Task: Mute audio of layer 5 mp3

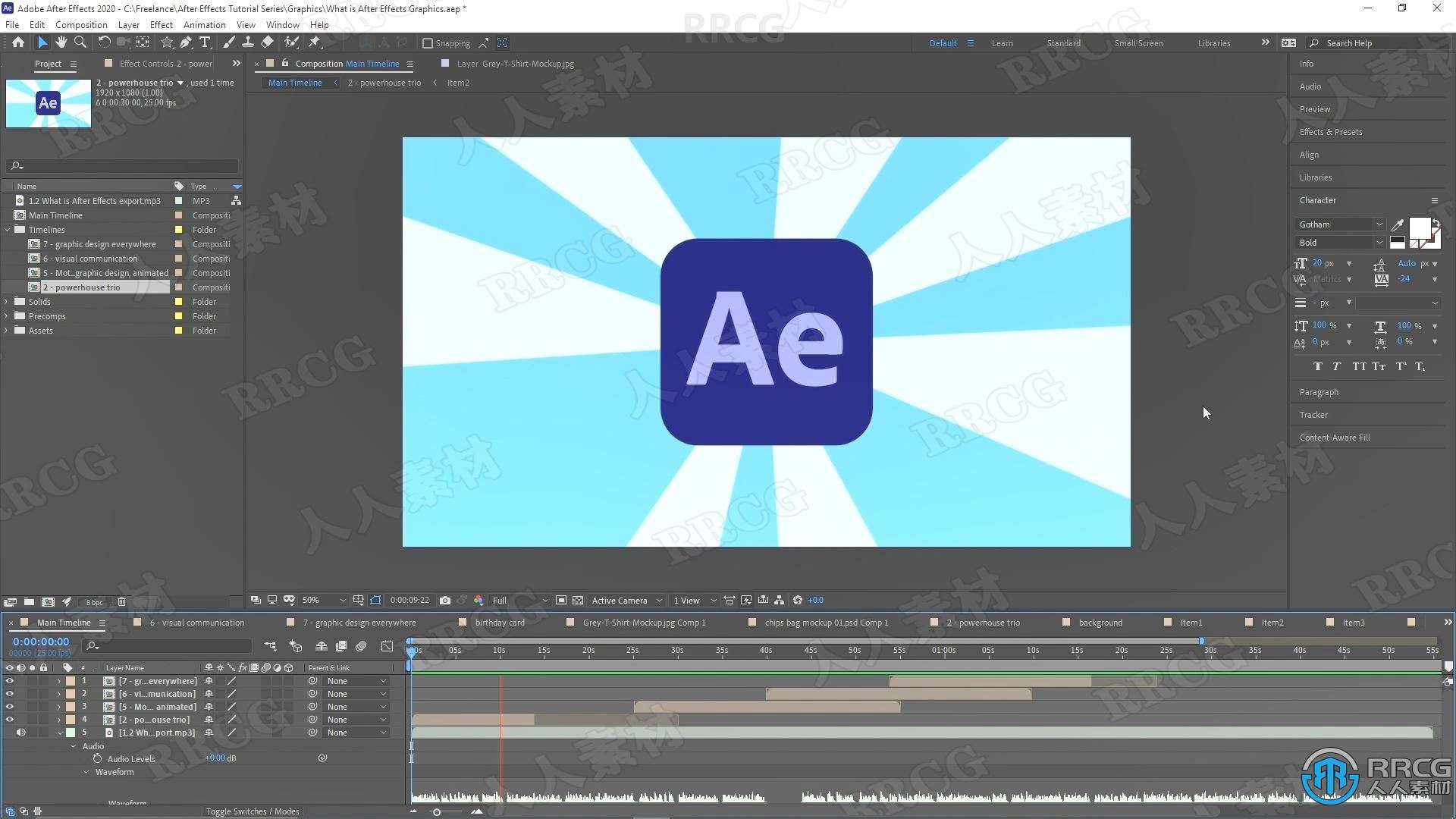Action: (x=20, y=733)
